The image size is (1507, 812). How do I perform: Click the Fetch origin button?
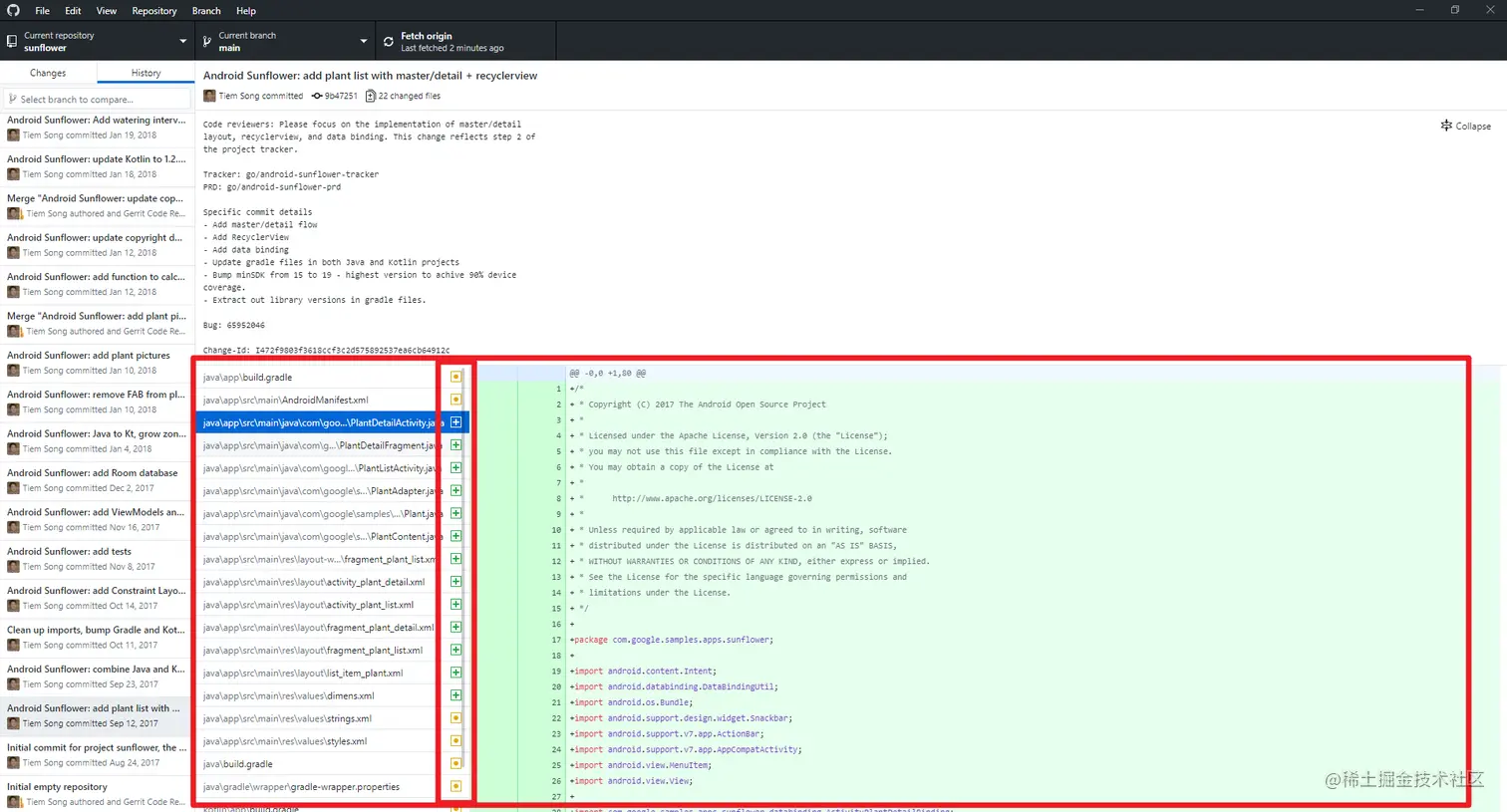point(464,41)
